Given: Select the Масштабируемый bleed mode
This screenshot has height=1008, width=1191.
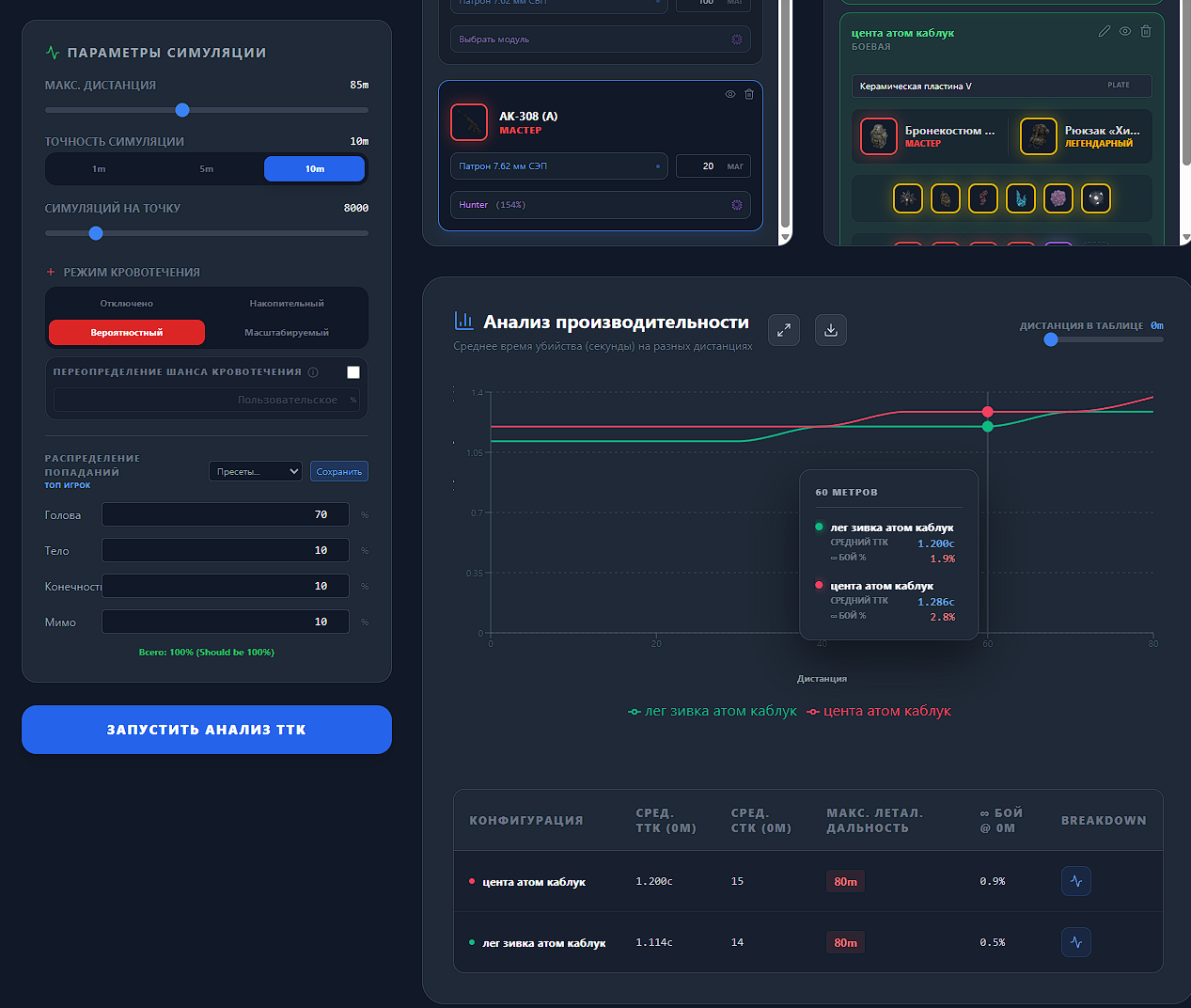Looking at the screenshot, I should (287, 333).
